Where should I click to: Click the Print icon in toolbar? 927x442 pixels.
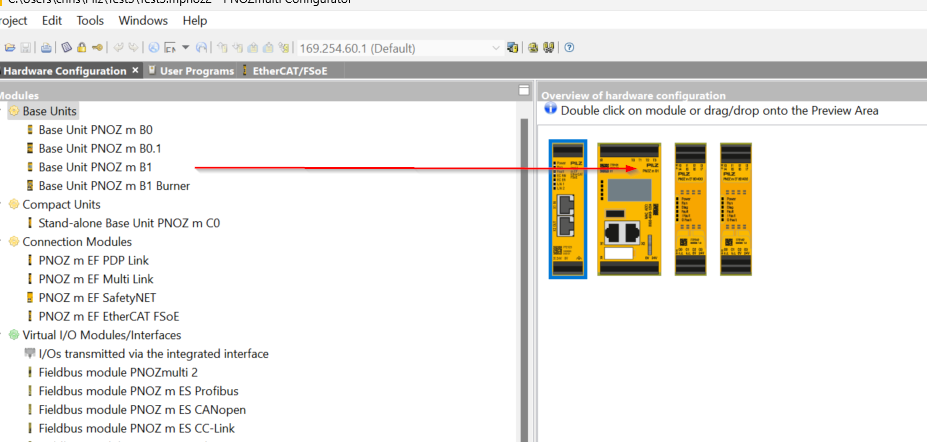click(46, 48)
